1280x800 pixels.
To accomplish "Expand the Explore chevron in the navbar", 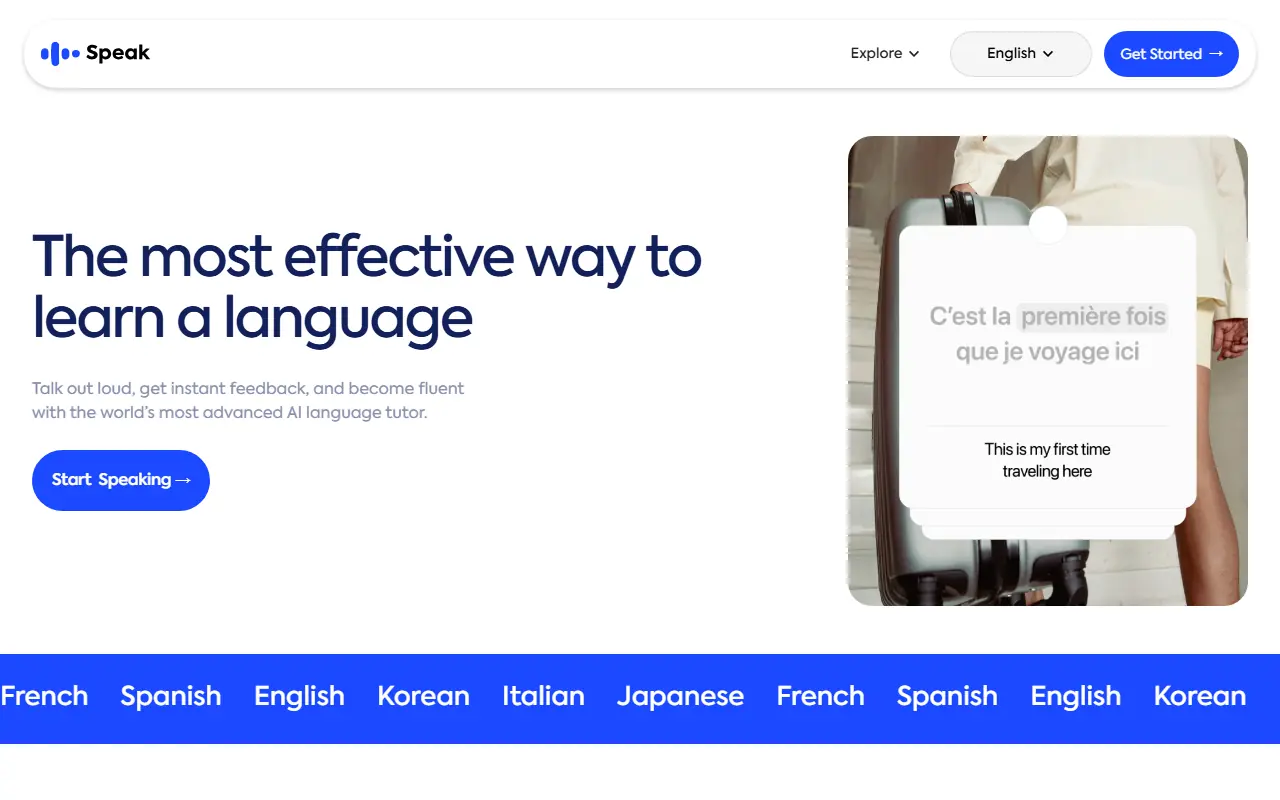I will tap(913, 54).
